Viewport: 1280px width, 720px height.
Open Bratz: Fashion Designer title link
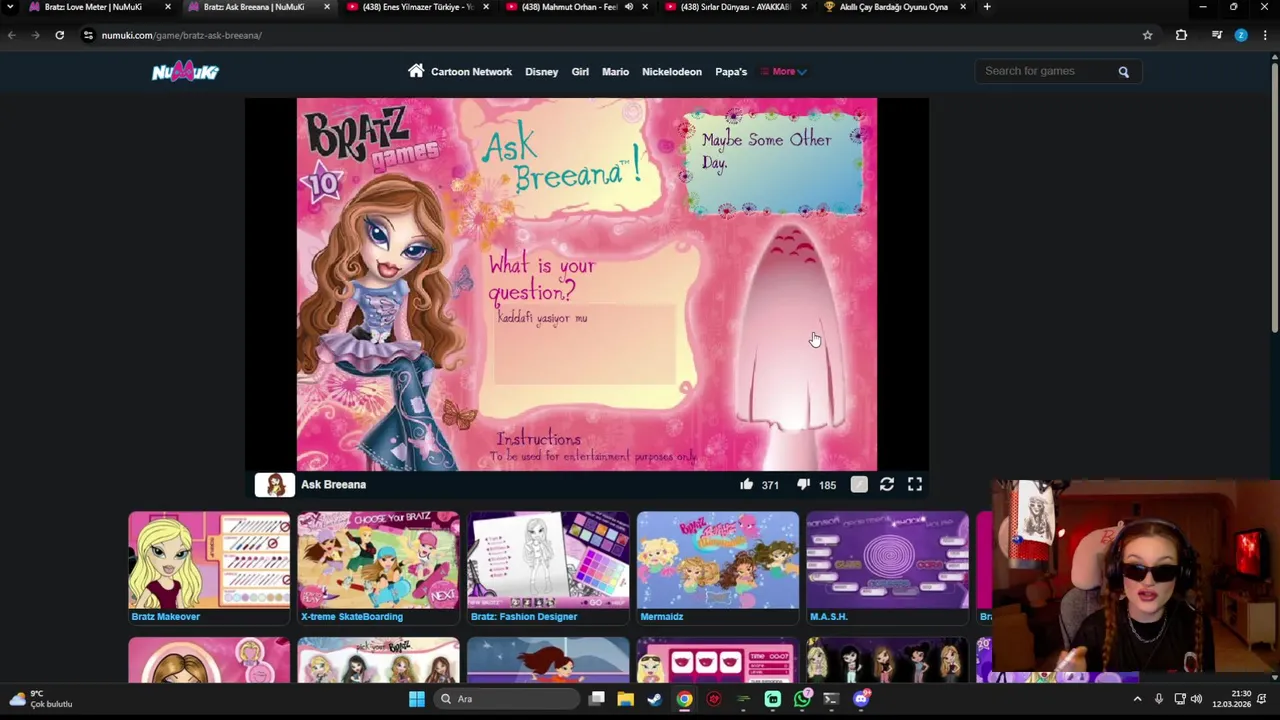click(524, 617)
